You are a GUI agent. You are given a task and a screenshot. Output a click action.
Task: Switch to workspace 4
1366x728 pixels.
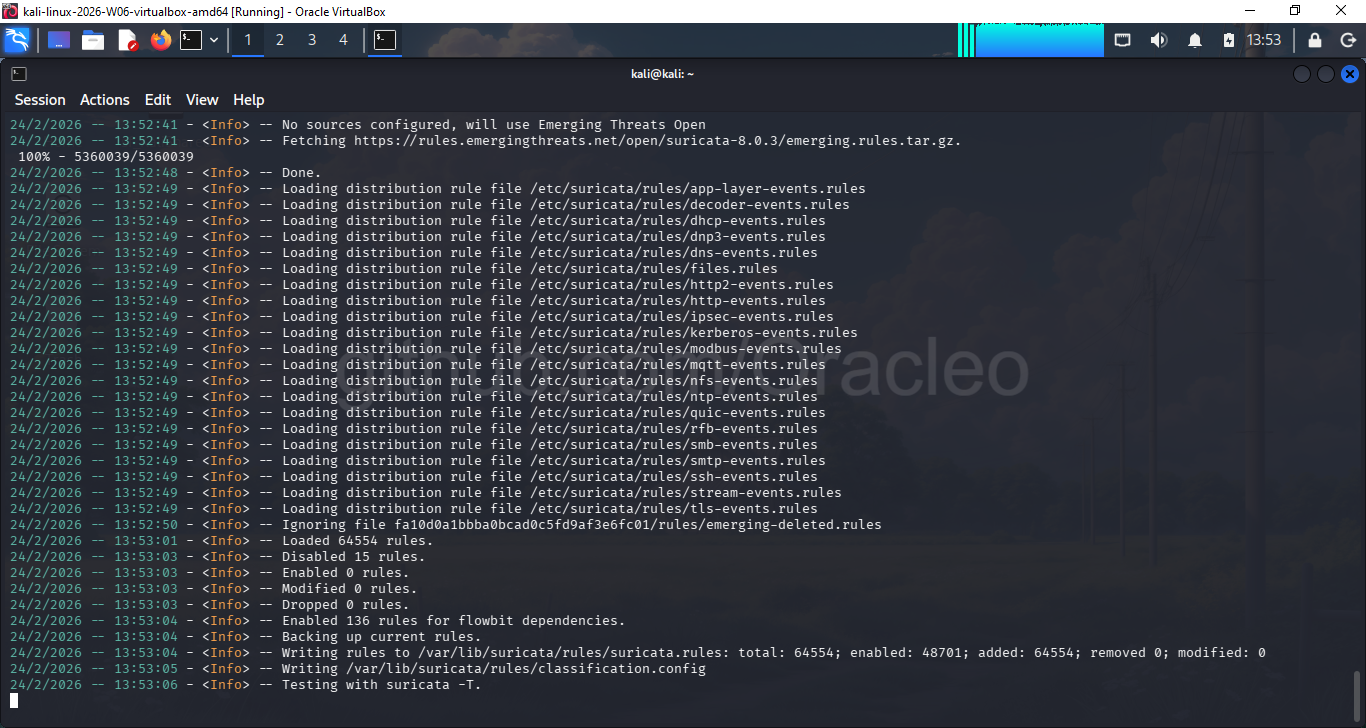pos(344,40)
